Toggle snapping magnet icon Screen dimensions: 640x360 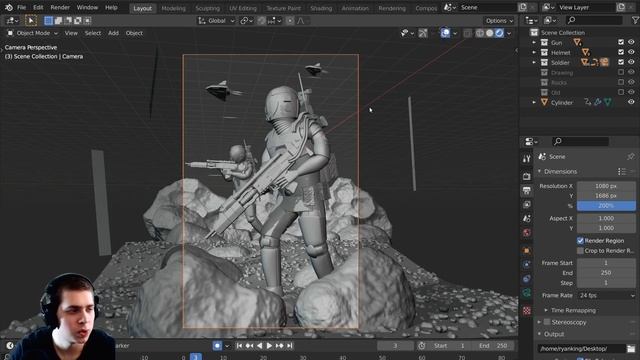tap(262, 20)
